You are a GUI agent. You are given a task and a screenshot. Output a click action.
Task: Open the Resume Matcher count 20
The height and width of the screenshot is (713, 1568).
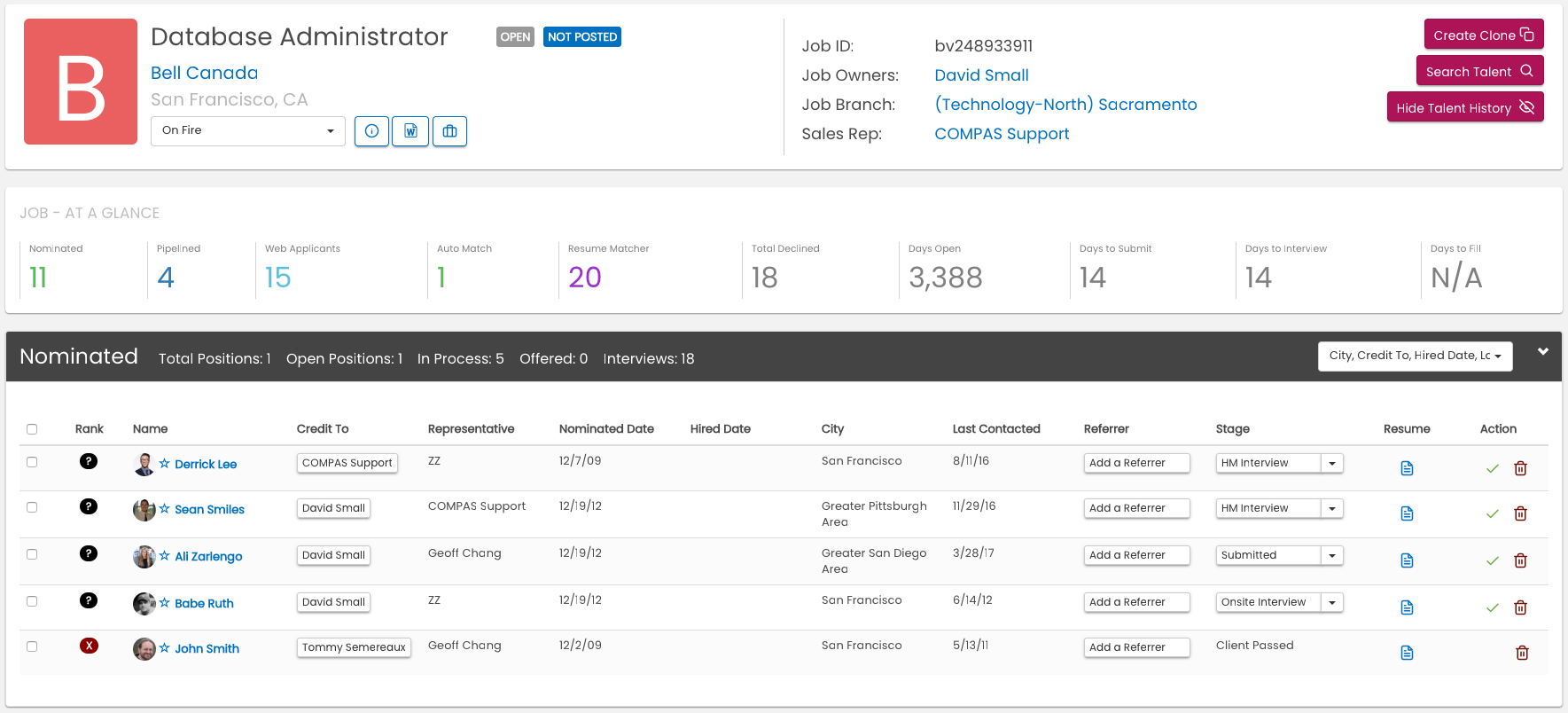click(585, 278)
